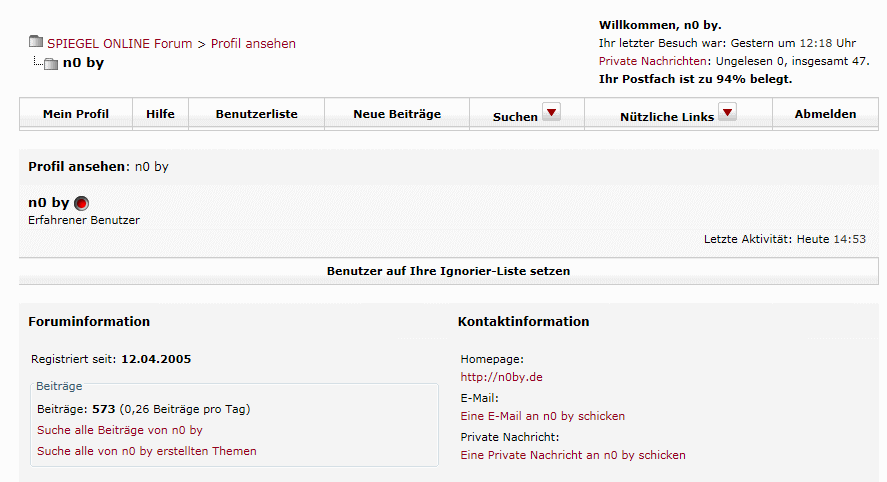Expand the Nützliche Links dropdown arrow
This screenshot has height=482, width=887.
(727, 112)
